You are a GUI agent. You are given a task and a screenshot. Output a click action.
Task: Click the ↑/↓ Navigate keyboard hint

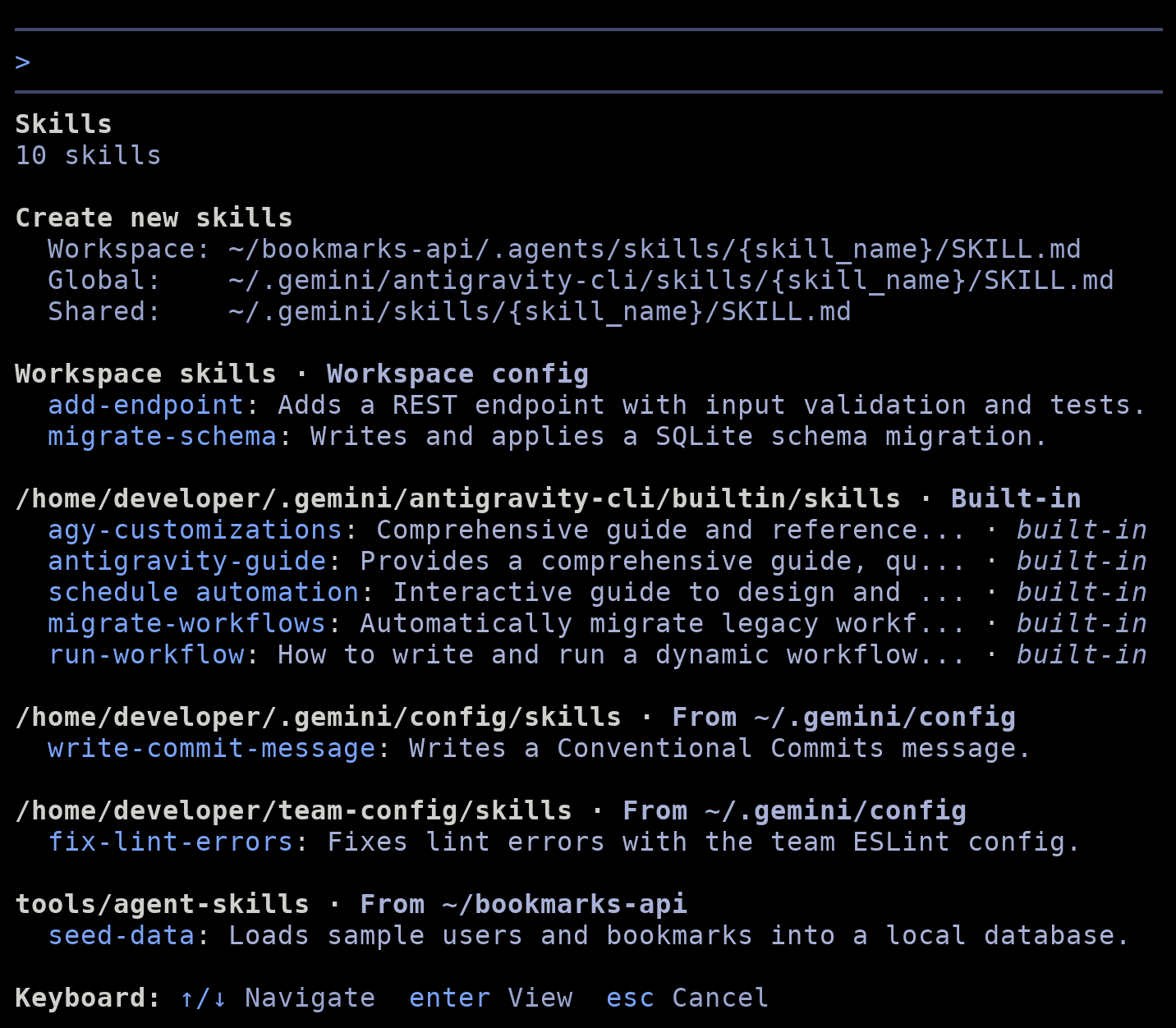click(277, 998)
